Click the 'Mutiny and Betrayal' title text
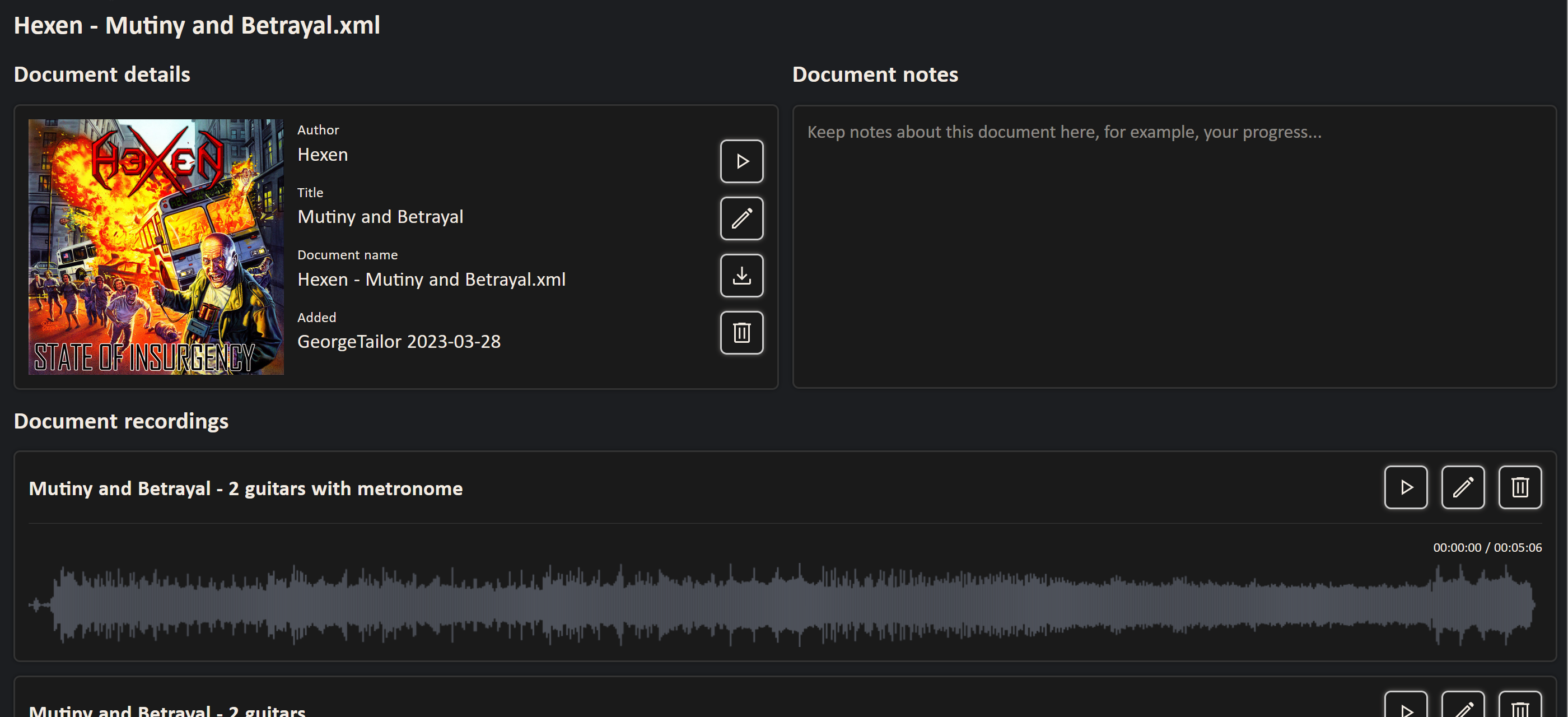This screenshot has height=717, width=1568. point(380,217)
